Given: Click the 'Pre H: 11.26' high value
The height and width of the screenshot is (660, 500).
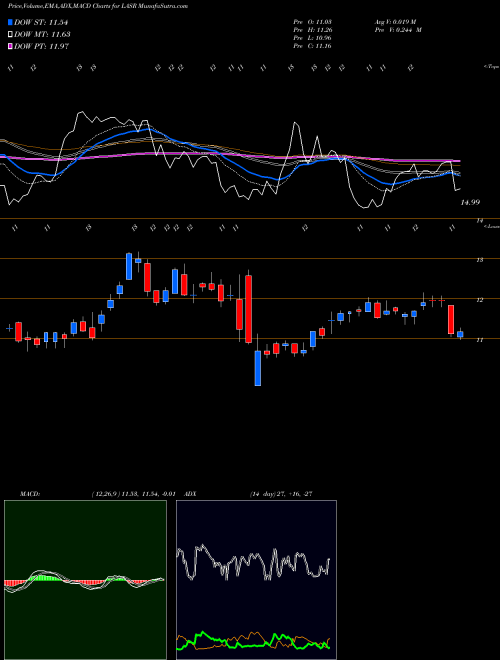Looking at the screenshot, I should pyautogui.click(x=313, y=30).
